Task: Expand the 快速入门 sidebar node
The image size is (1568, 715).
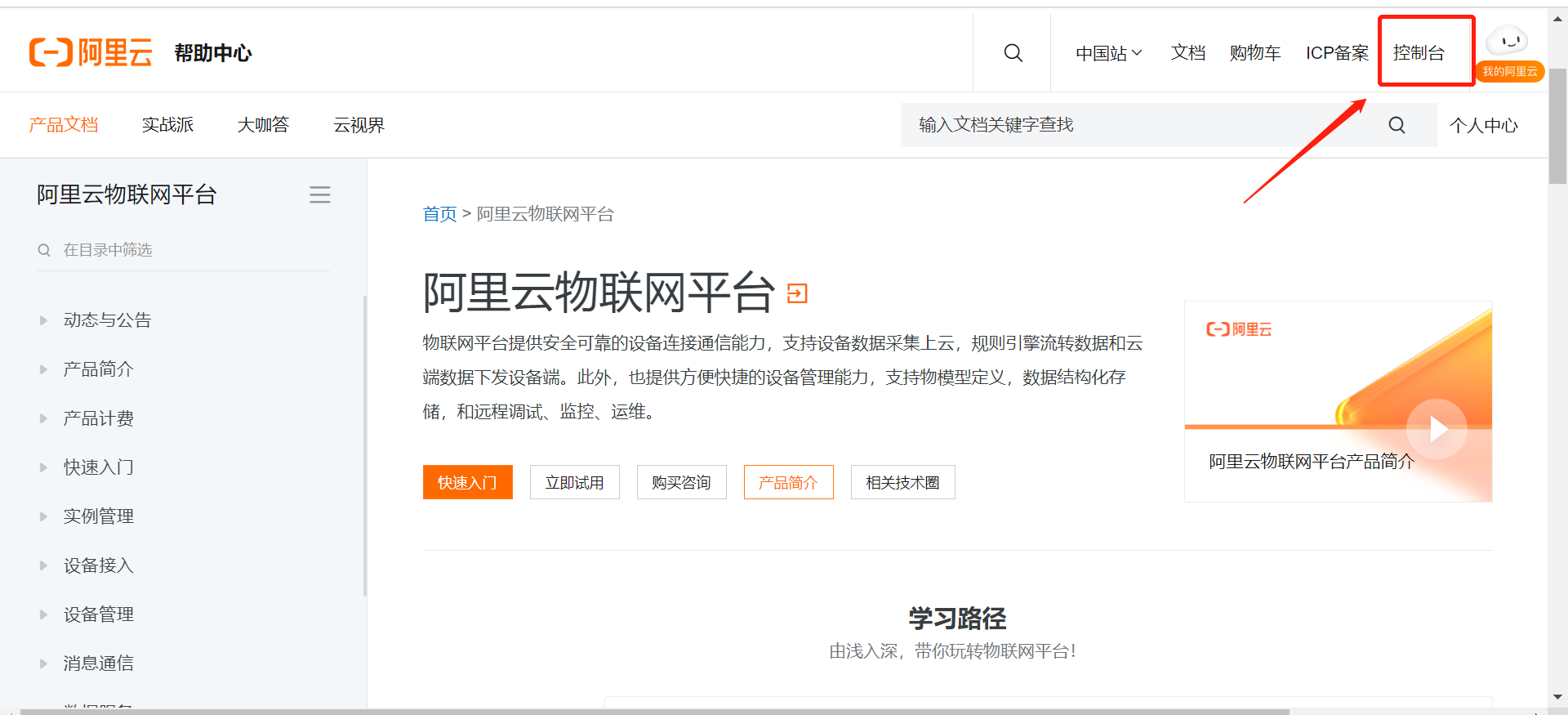Action: coord(43,467)
